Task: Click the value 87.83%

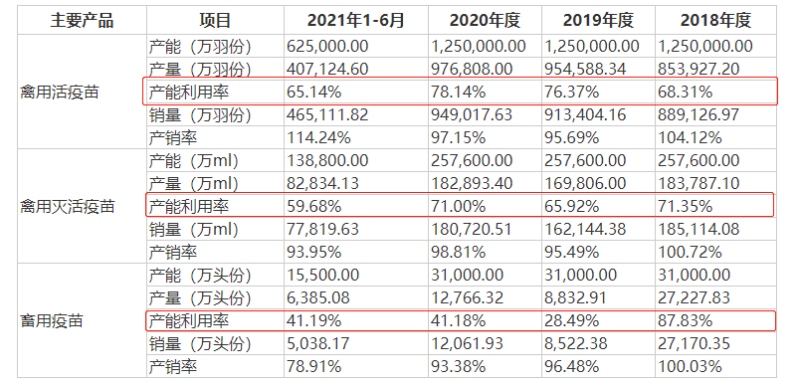Action: (685, 321)
